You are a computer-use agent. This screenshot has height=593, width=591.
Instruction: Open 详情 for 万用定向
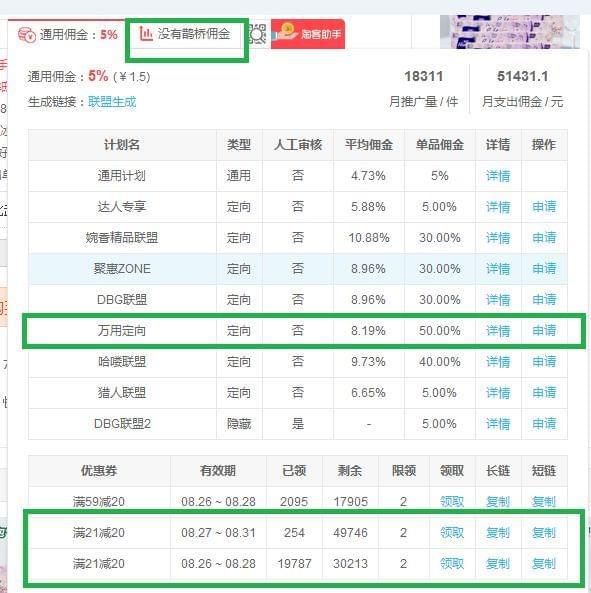(x=498, y=331)
